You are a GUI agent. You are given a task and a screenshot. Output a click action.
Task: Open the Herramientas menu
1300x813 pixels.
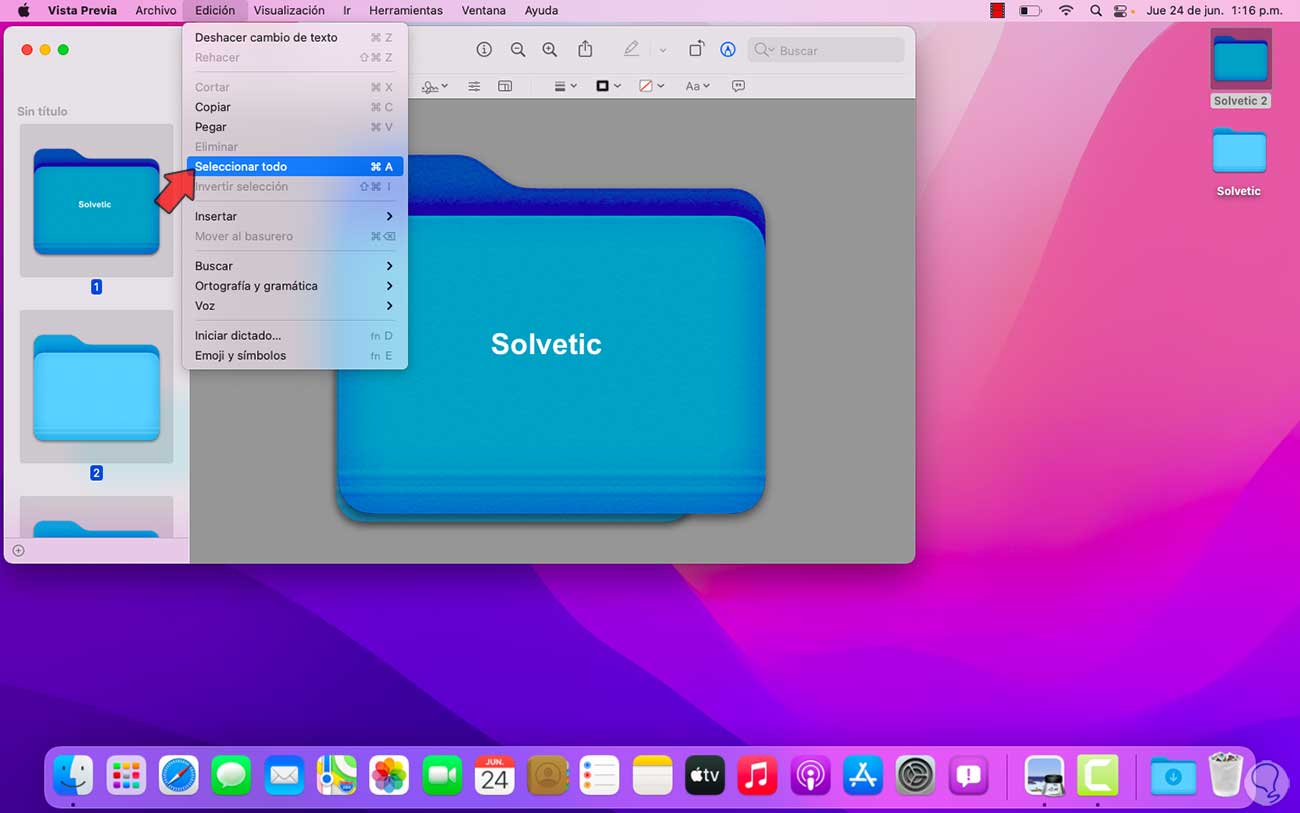[x=406, y=10]
